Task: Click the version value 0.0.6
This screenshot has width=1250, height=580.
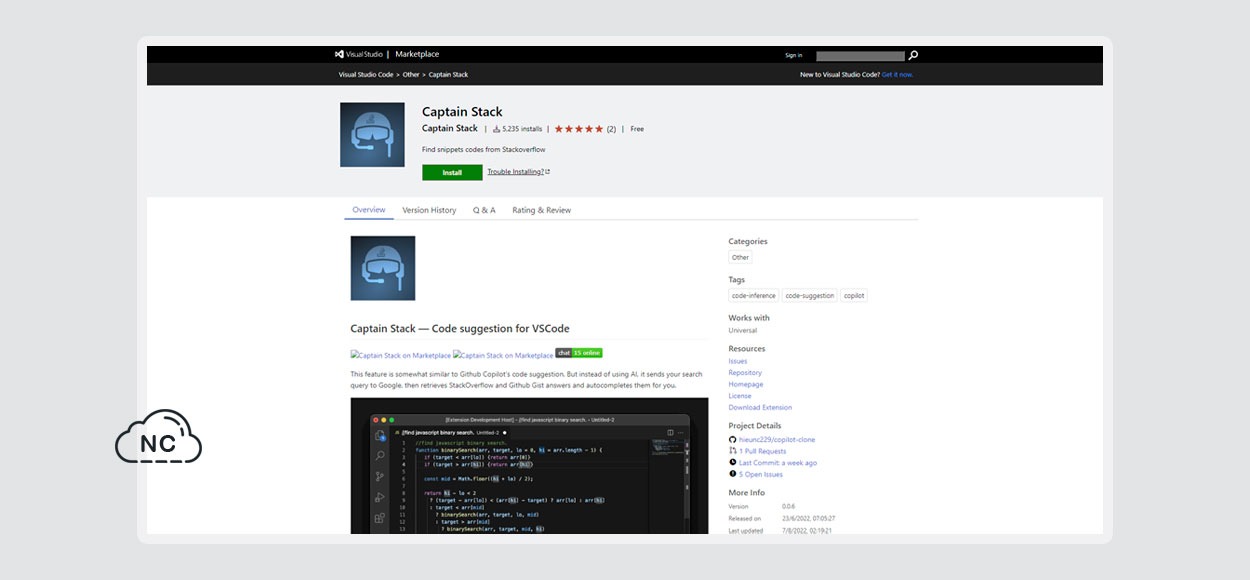Action: click(789, 507)
